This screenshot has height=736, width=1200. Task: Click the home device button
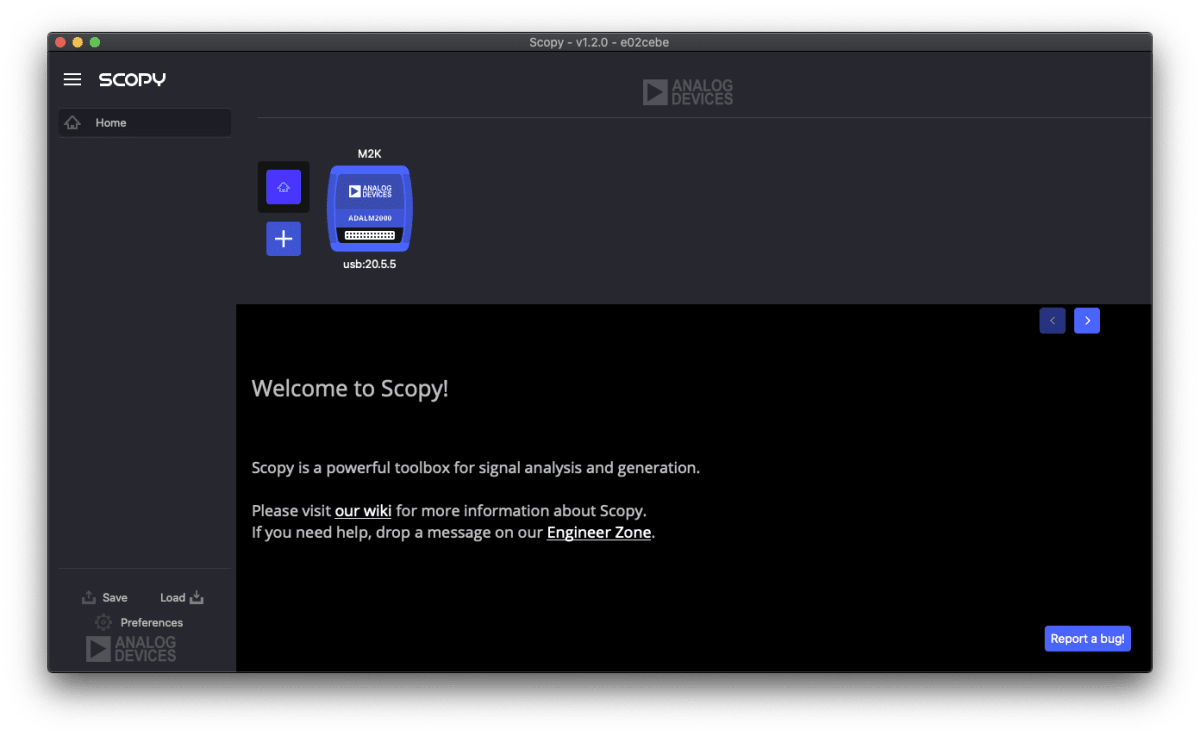(x=283, y=187)
